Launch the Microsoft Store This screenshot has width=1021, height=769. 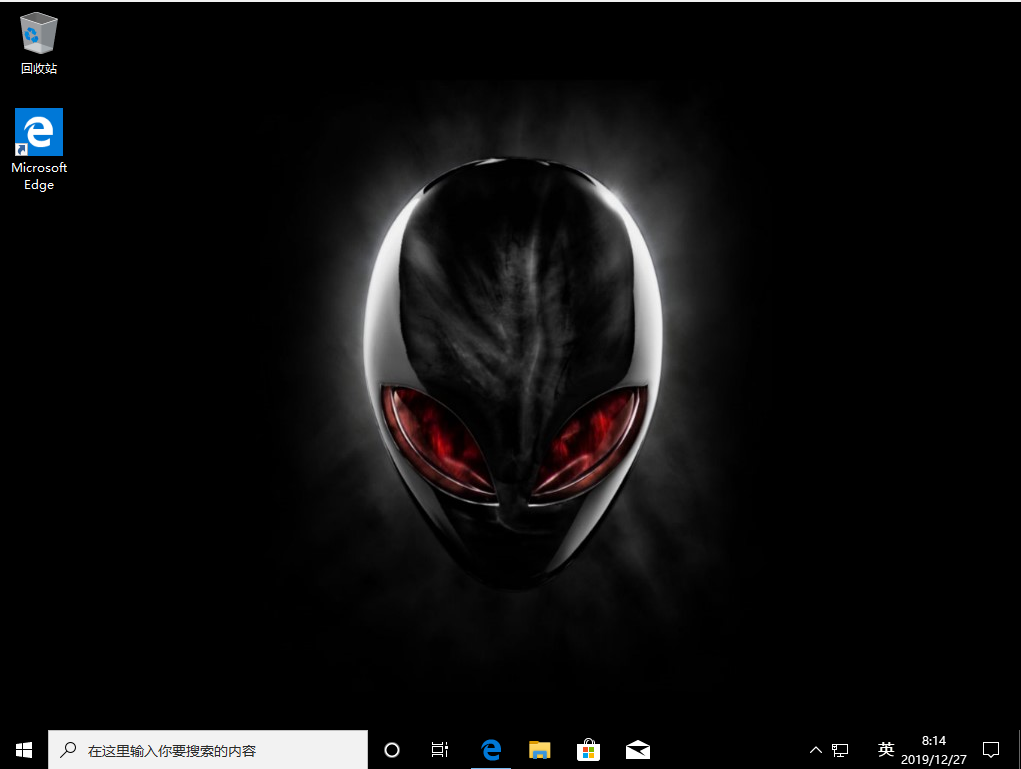(x=588, y=750)
